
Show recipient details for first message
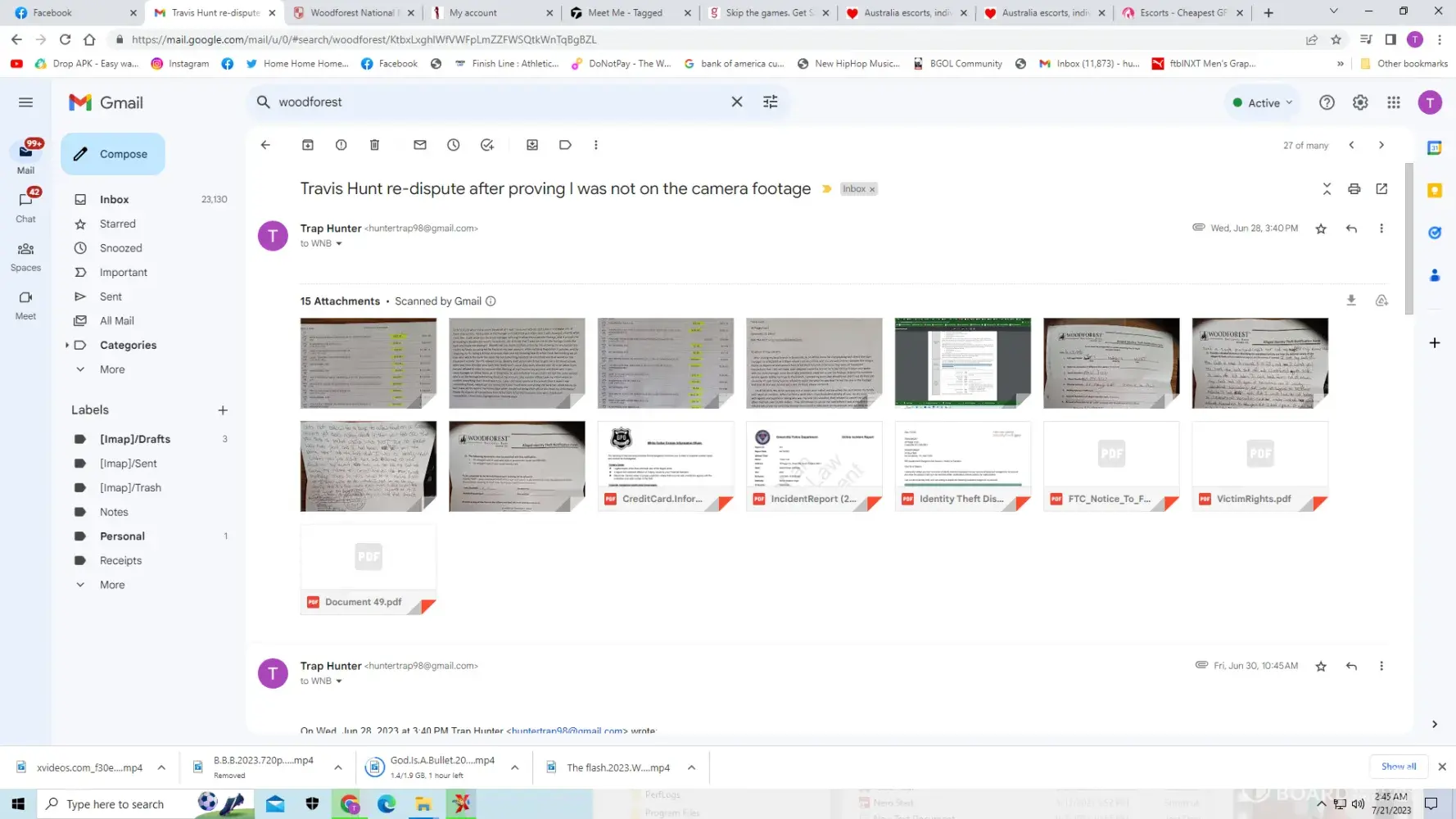click(x=338, y=244)
